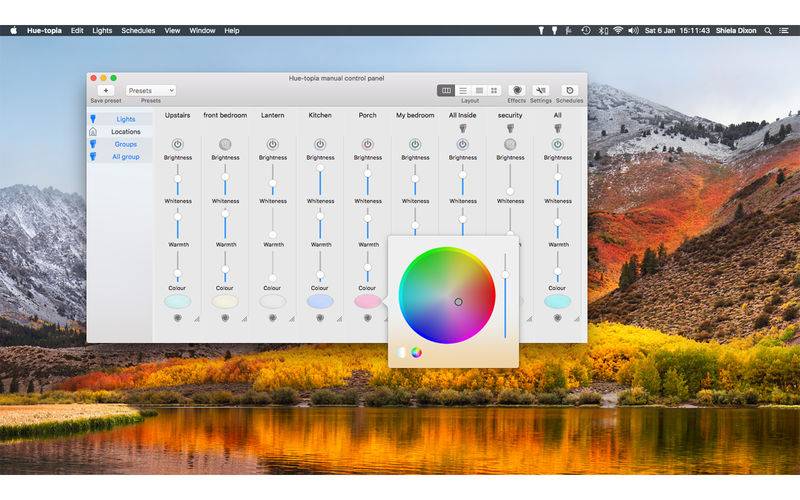Click the colour popover brightness slider

point(505,295)
